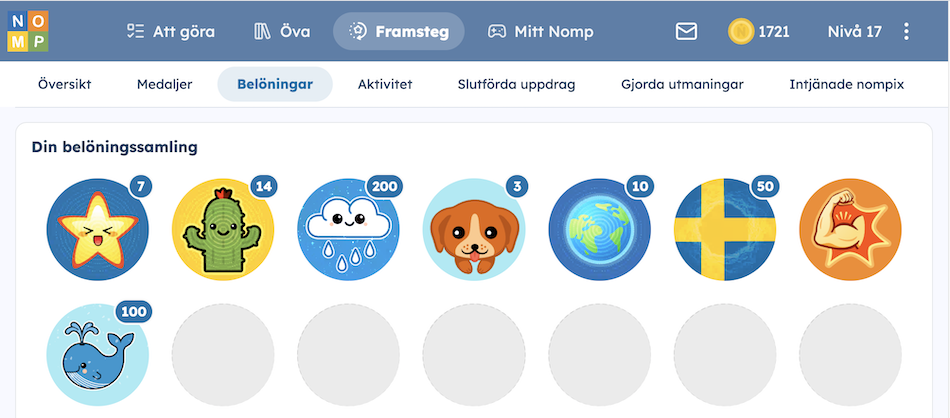Switch to the Medaljer tab
This screenshot has height=418, width=950.
coord(164,84)
